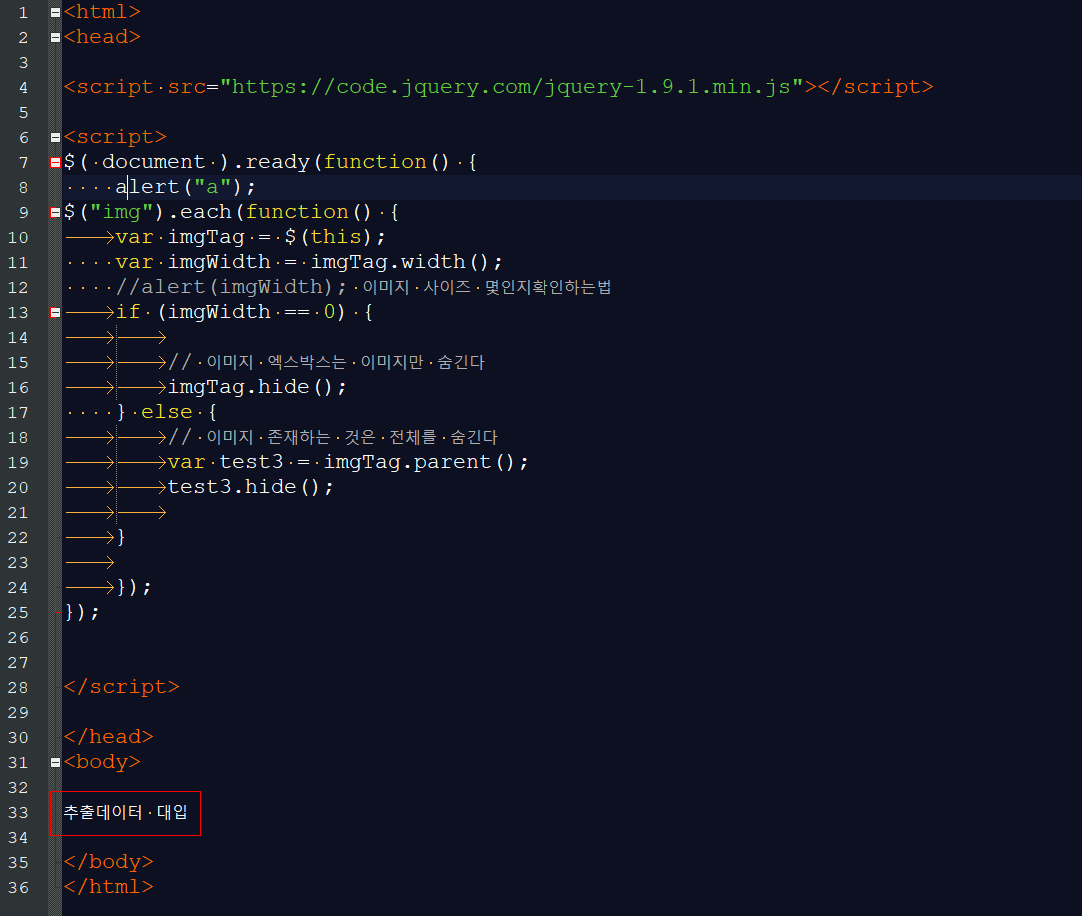This screenshot has width=1082, height=916.
Task: Collapse the body tag fold on line 31
Action: click(55, 763)
